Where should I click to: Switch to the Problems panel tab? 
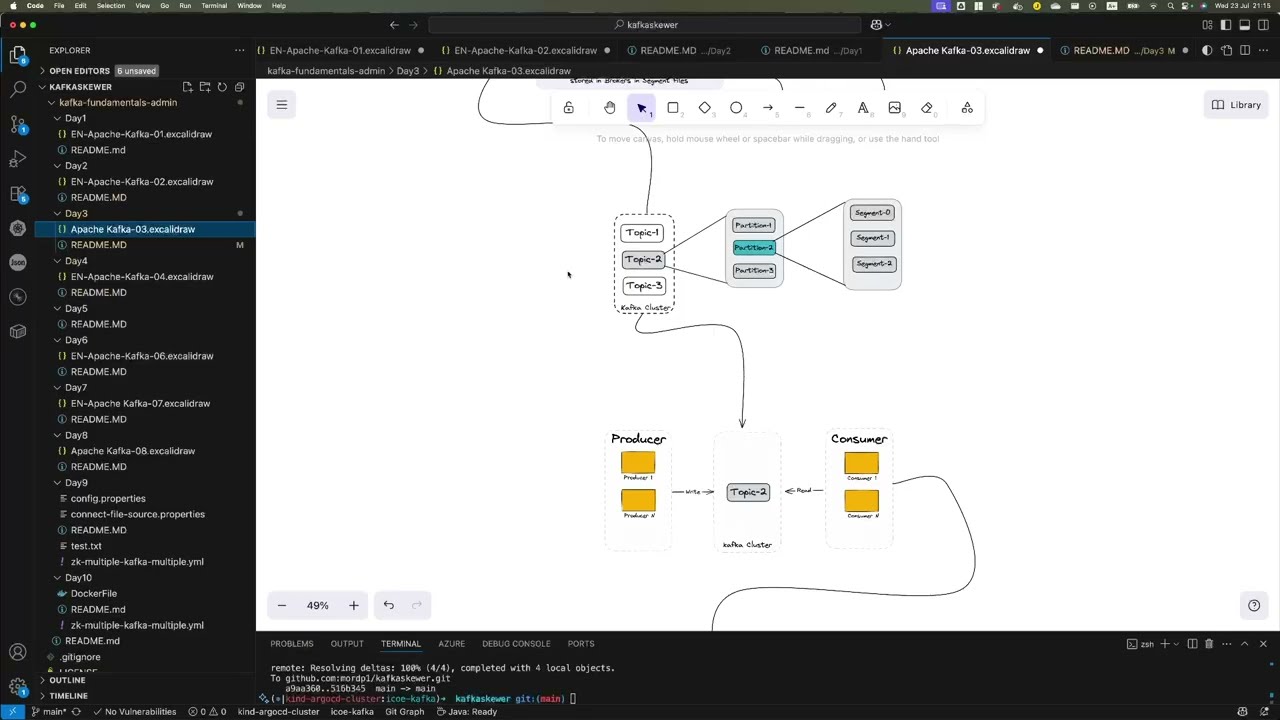pyautogui.click(x=292, y=644)
